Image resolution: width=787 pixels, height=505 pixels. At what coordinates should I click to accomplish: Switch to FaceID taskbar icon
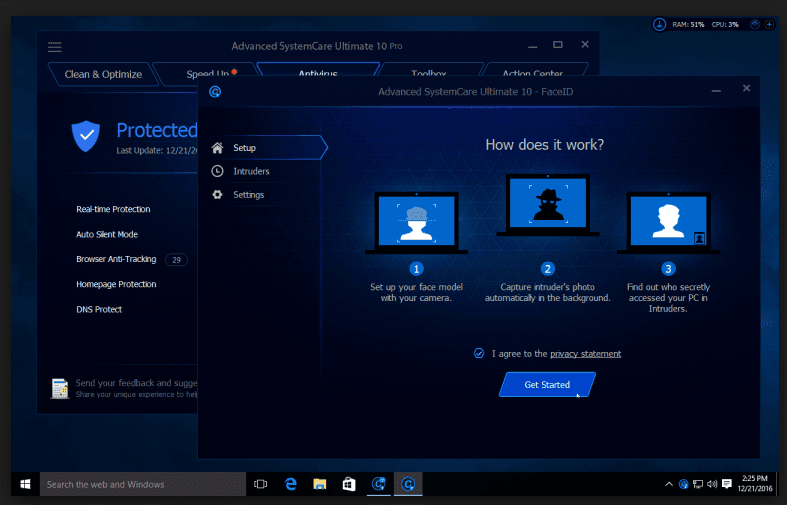click(408, 484)
